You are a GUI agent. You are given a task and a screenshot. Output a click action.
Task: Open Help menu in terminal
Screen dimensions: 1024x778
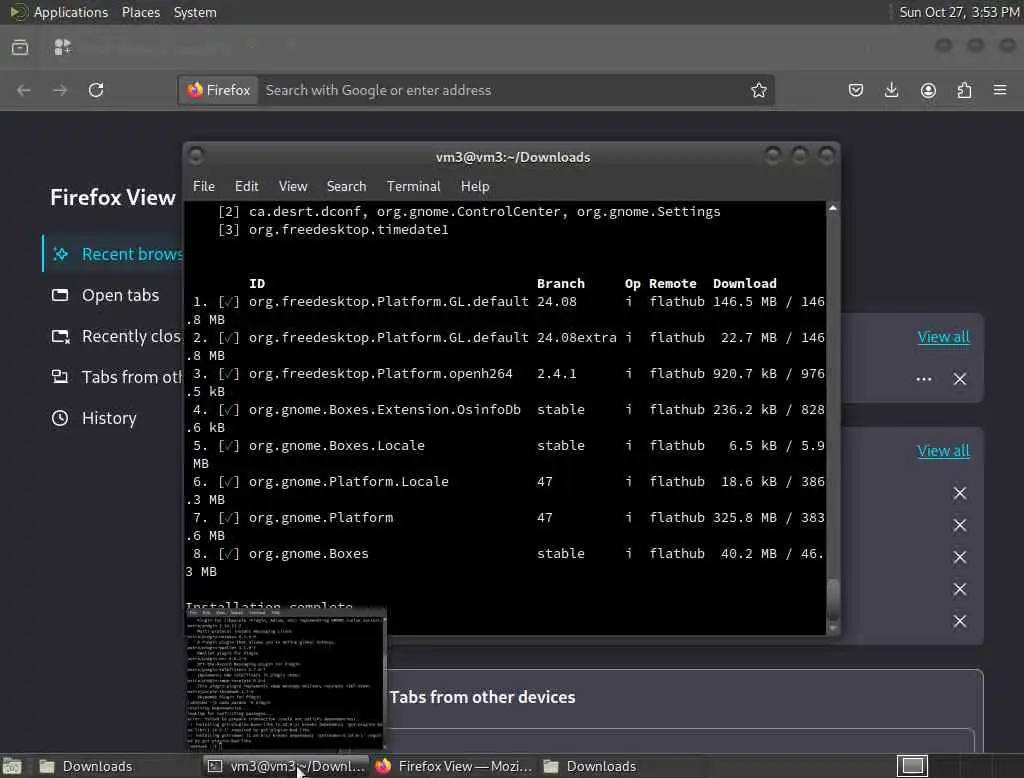[475, 186]
